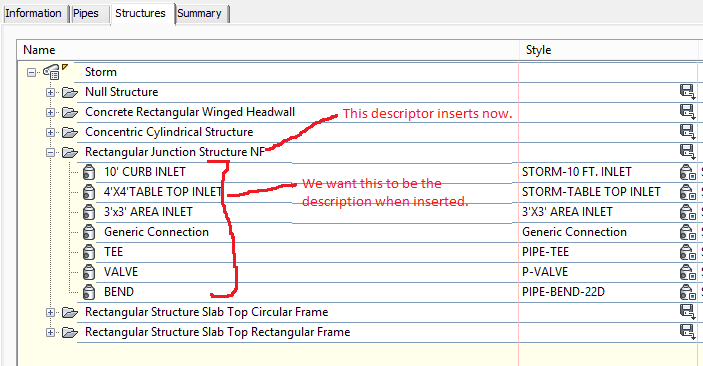This screenshot has width=703, height=366.
Task: Click the 4'X4' TABLE TOP INLET structure icon
Action: click(x=89, y=192)
